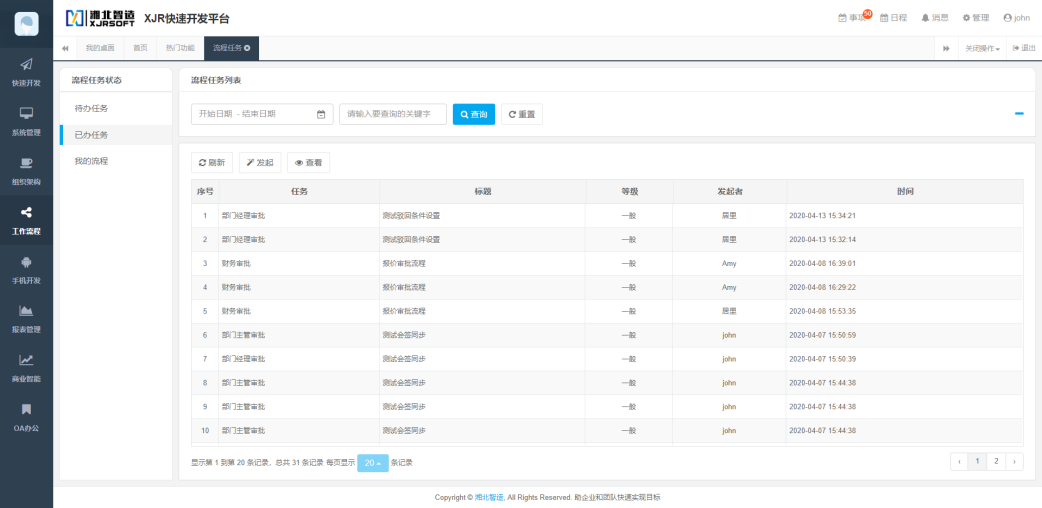Switch to the 首页 tab
The height and width of the screenshot is (508, 1042).
pyautogui.click(x=140, y=48)
